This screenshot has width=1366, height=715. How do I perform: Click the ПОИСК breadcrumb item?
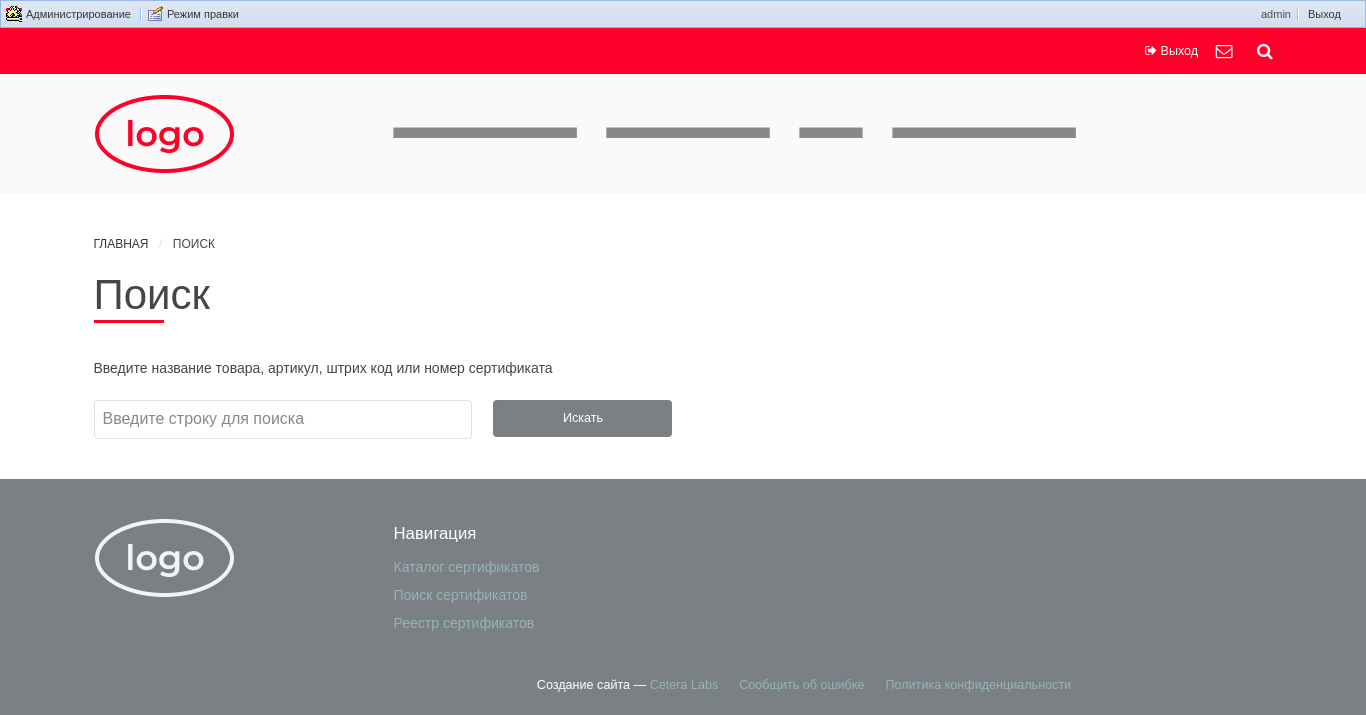194,244
